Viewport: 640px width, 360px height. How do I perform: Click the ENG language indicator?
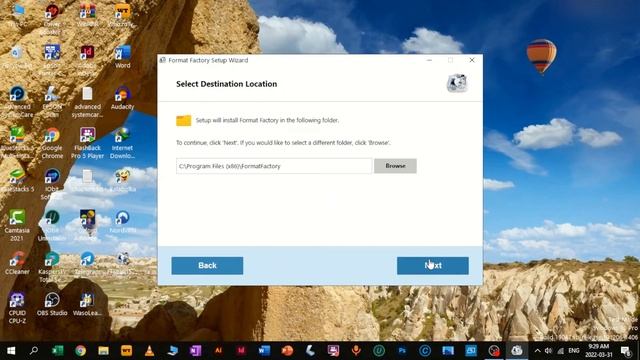573,351
